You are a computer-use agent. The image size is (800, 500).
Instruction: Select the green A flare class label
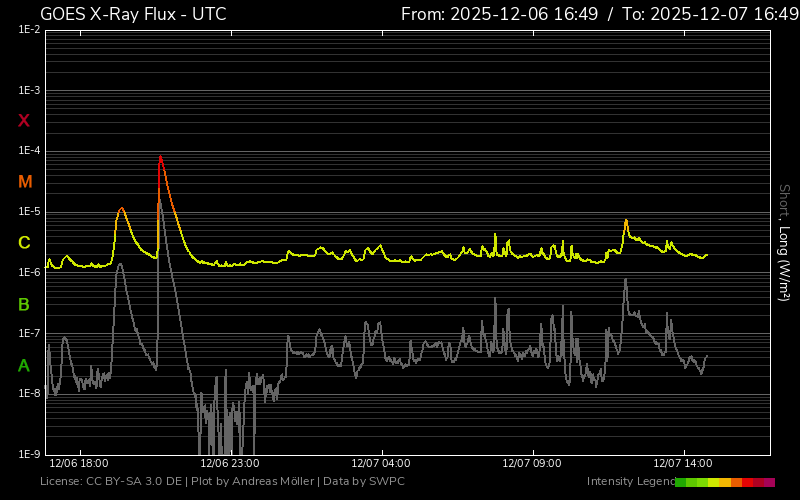pos(24,366)
